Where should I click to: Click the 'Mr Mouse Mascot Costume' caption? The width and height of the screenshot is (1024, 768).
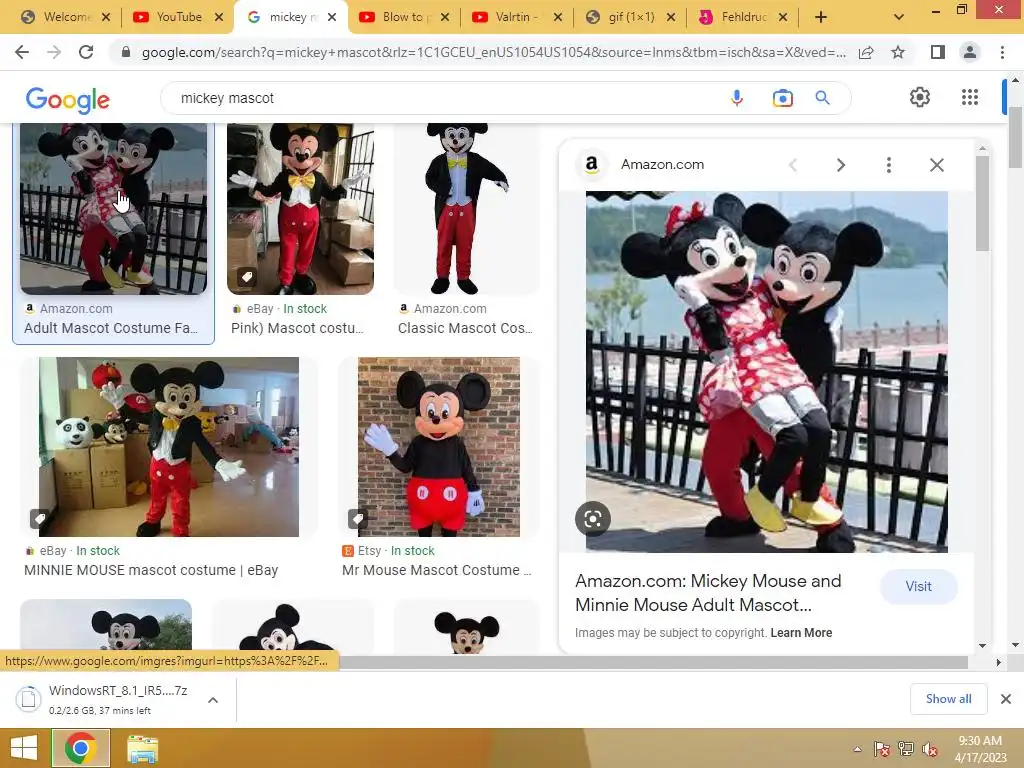[x=436, y=570]
